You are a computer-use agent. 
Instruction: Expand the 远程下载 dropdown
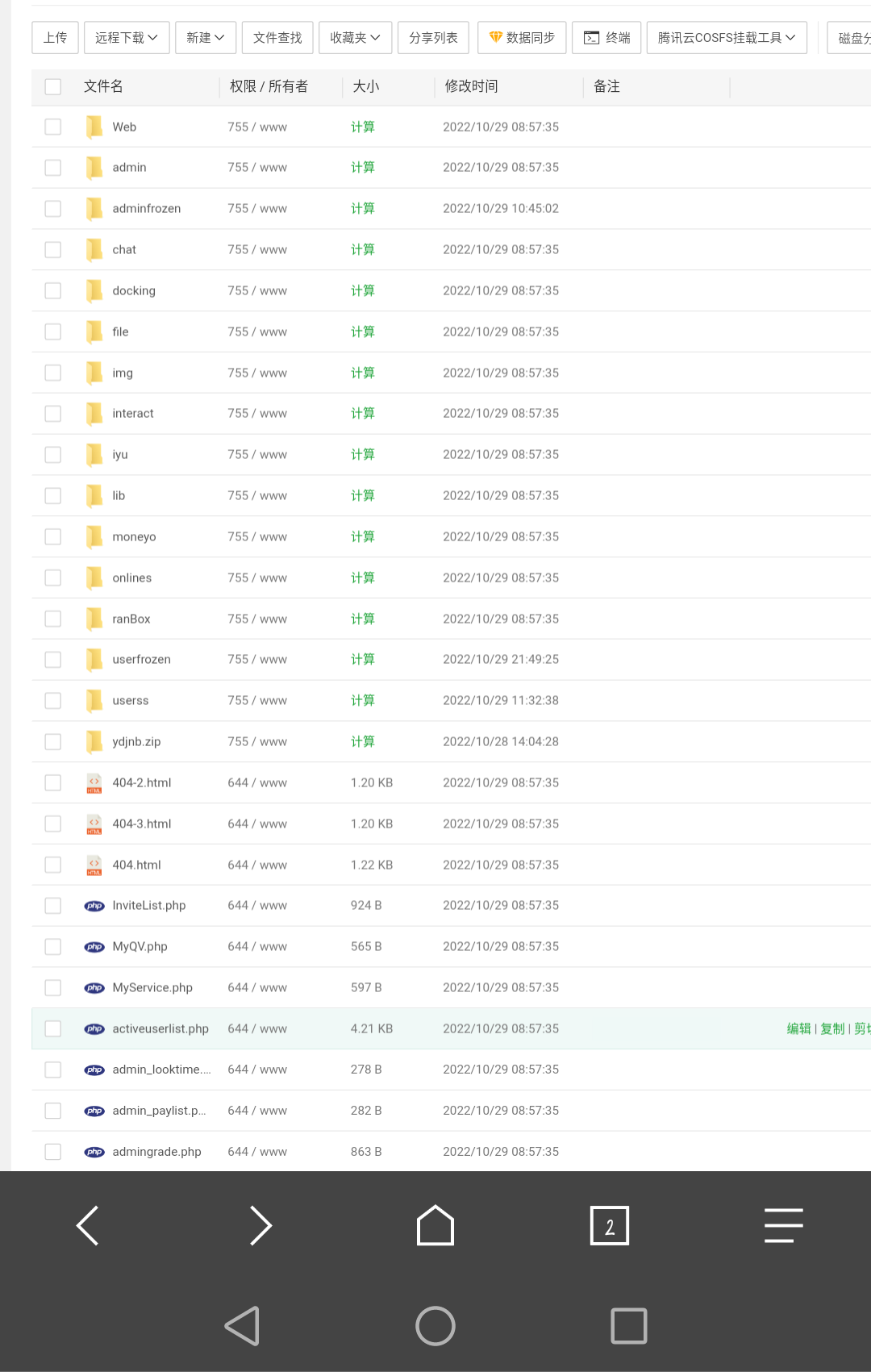pyautogui.click(x=127, y=38)
